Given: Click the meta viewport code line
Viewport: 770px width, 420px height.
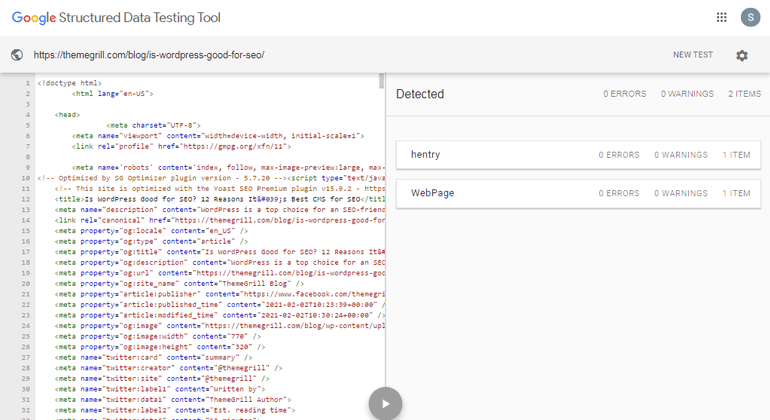Looking at the screenshot, I should 218,136.
